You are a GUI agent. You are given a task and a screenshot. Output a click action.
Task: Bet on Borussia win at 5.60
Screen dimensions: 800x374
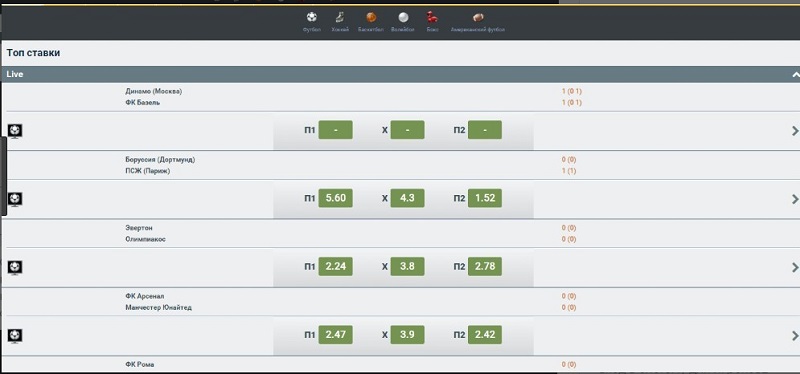[335, 198]
